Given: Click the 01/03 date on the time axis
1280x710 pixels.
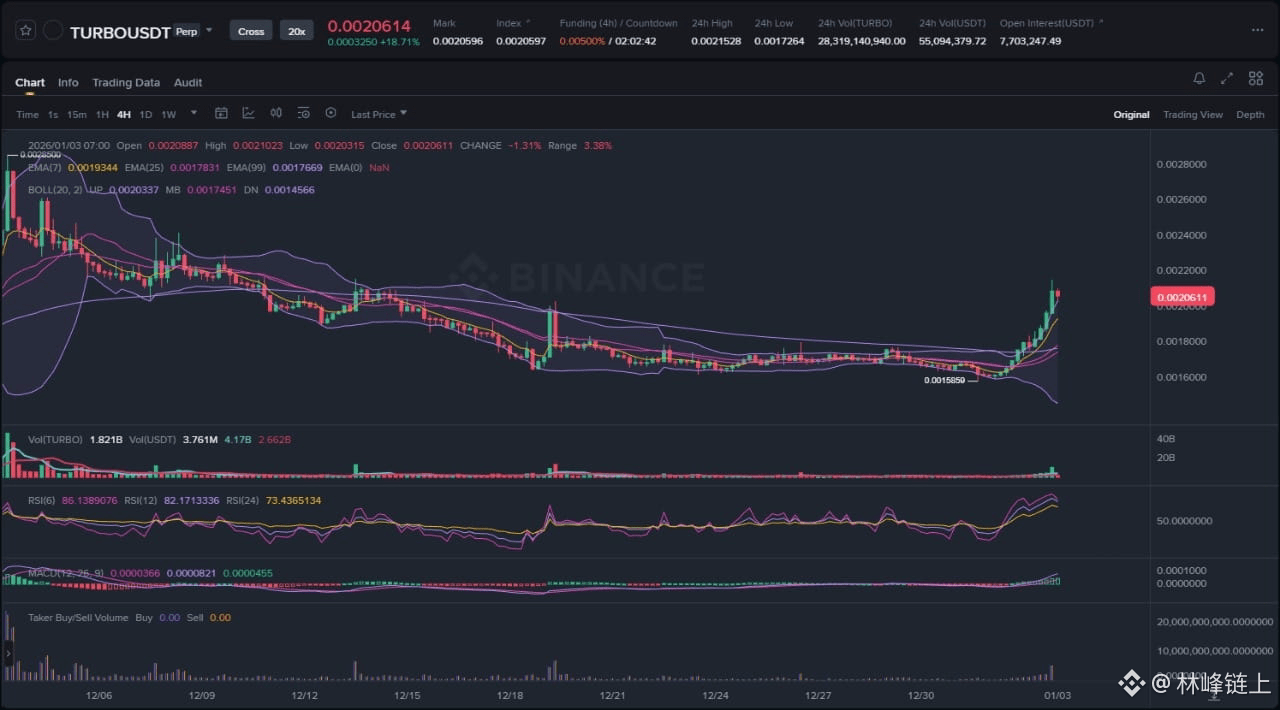Looking at the screenshot, I should click(x=1059, y=695).
